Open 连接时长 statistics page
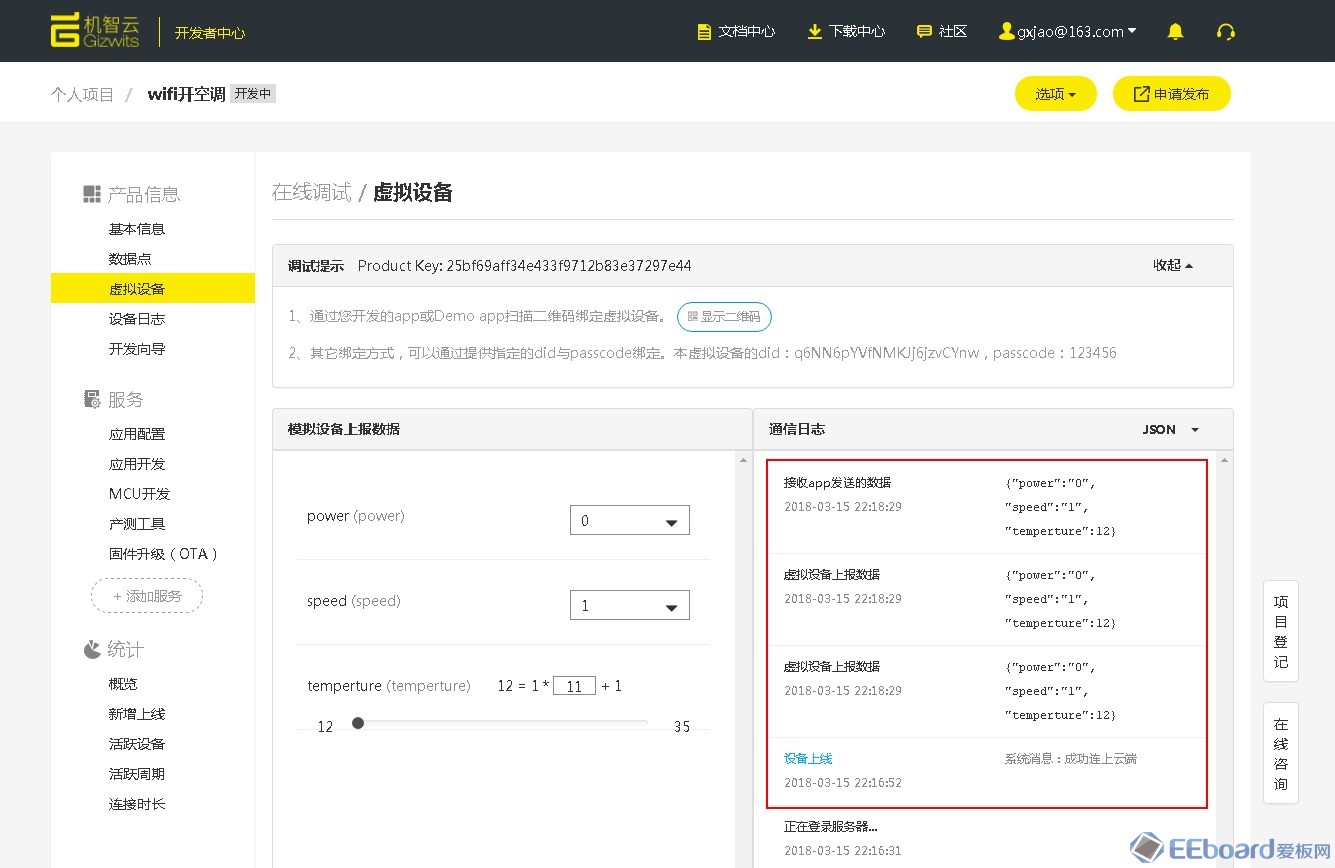Screen dimensions: 1335x868 [x=137, y=804]
